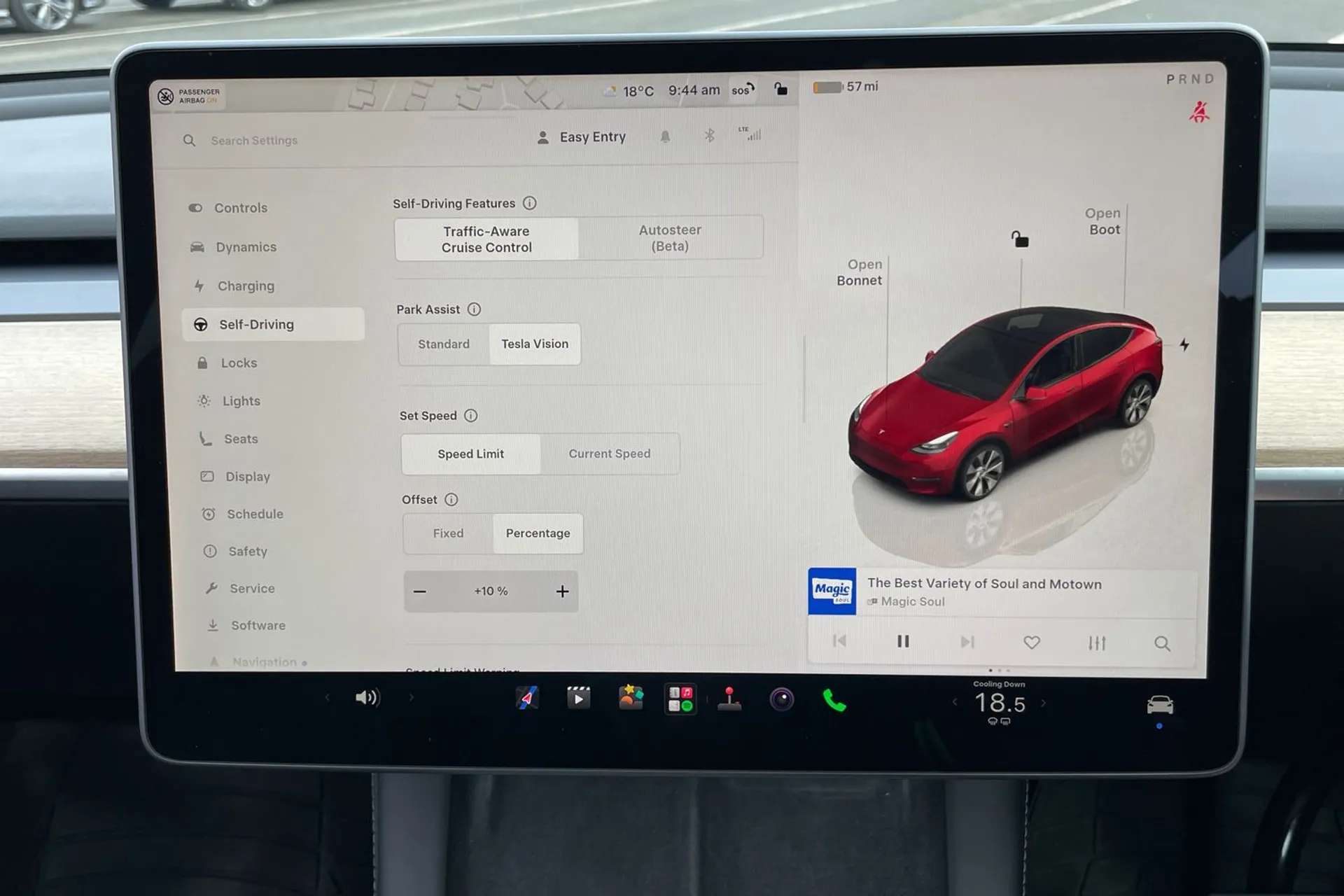Raise volume with right chevron
The width and height of the screenshot is (1344, 896).
pyautogui.click(x=411, y=697)
